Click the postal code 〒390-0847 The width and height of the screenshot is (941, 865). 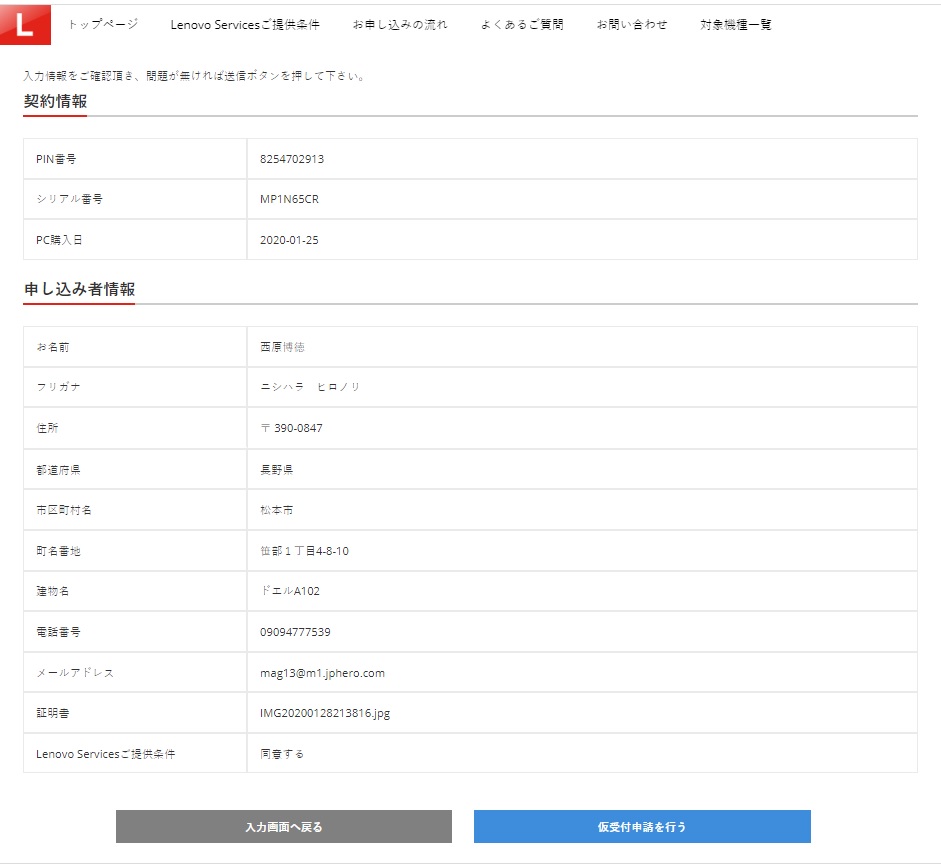tap(291, 428)
